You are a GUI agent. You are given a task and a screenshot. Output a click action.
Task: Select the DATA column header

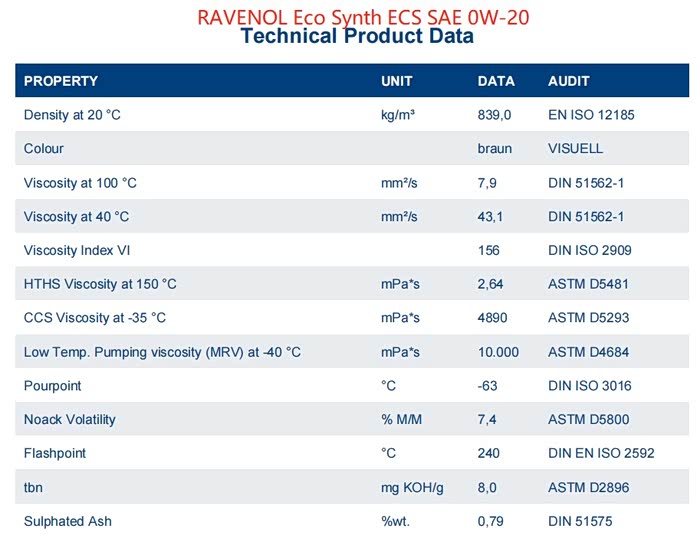496,81
